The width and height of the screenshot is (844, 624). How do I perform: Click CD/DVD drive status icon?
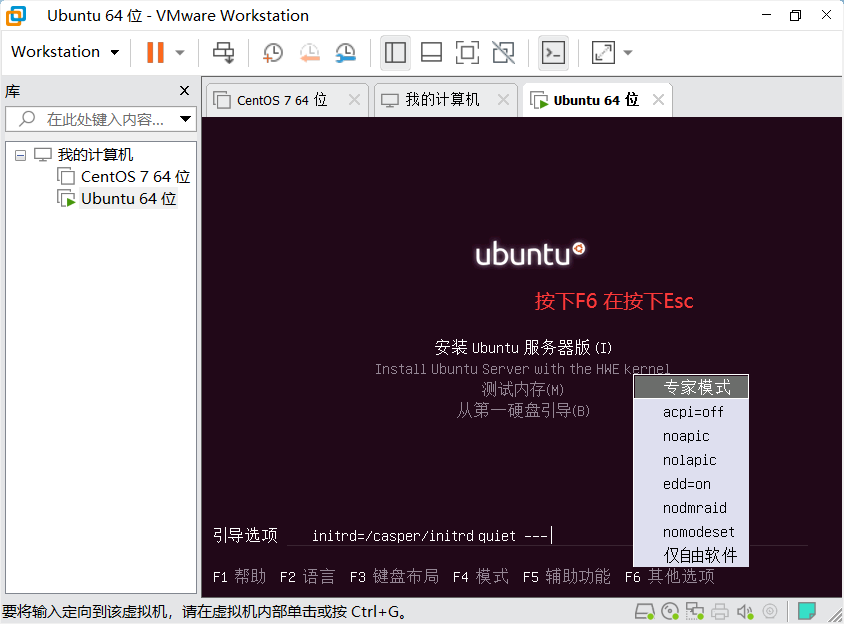[x=670, y=612]
